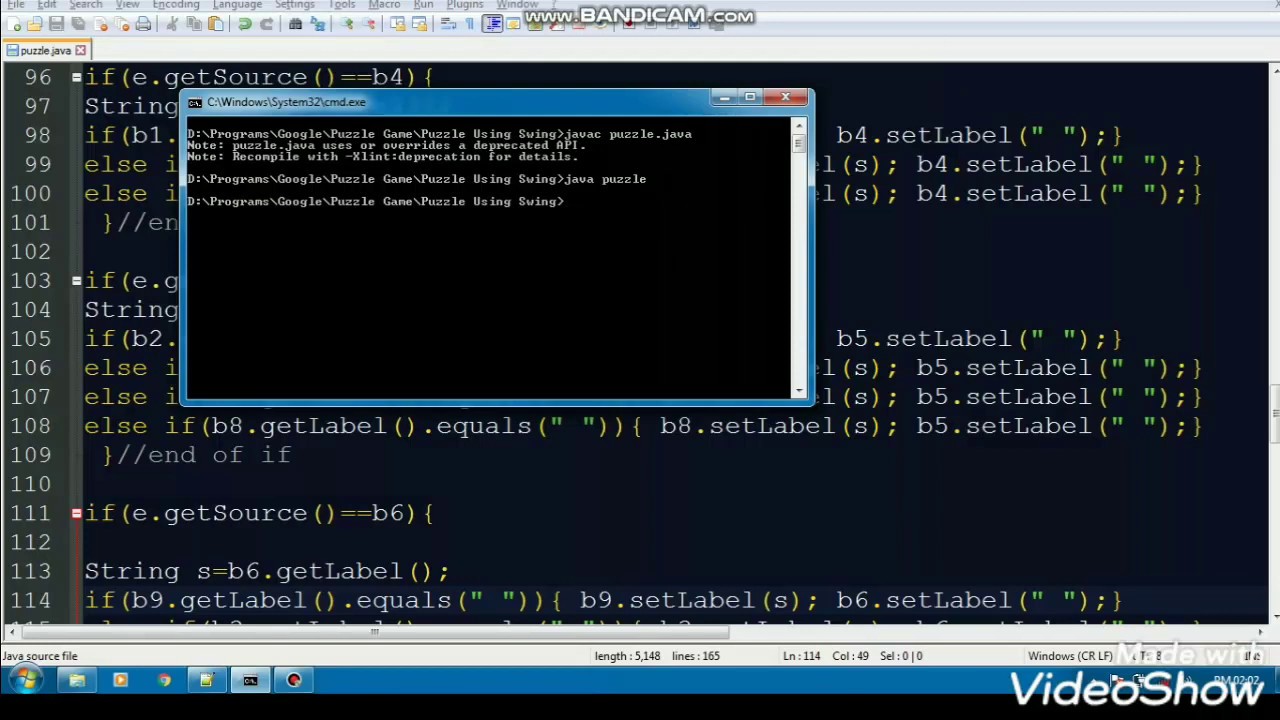Viewport: 1280px width, 720px height.
Task: Click the Close All toolbar icon
Action: coord(122,23)
